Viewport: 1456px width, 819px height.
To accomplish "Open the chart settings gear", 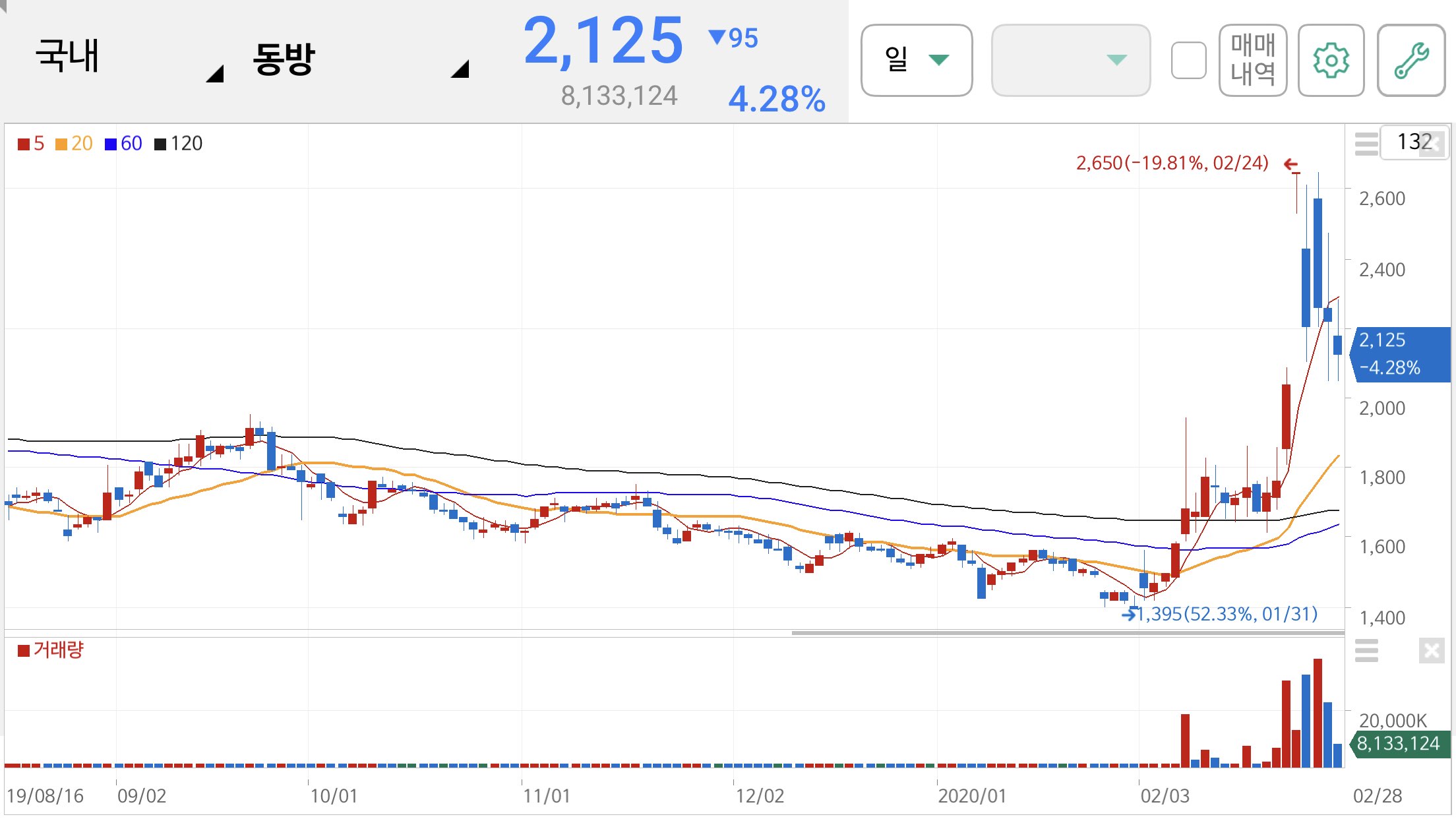I will [x=1331, y=61].
